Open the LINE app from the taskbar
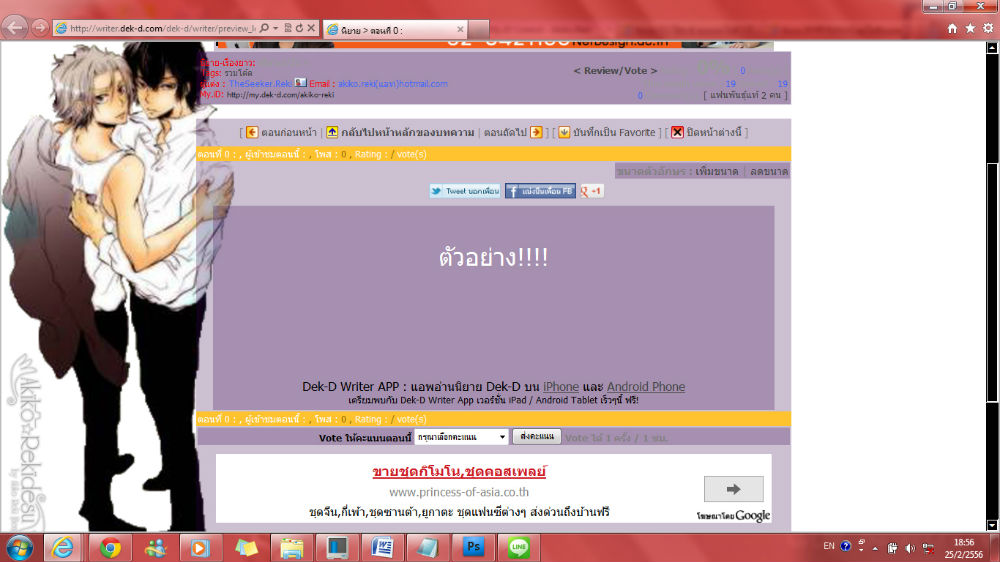The height and width of the screenshot is (562, 1000). [x=518, y=548]
